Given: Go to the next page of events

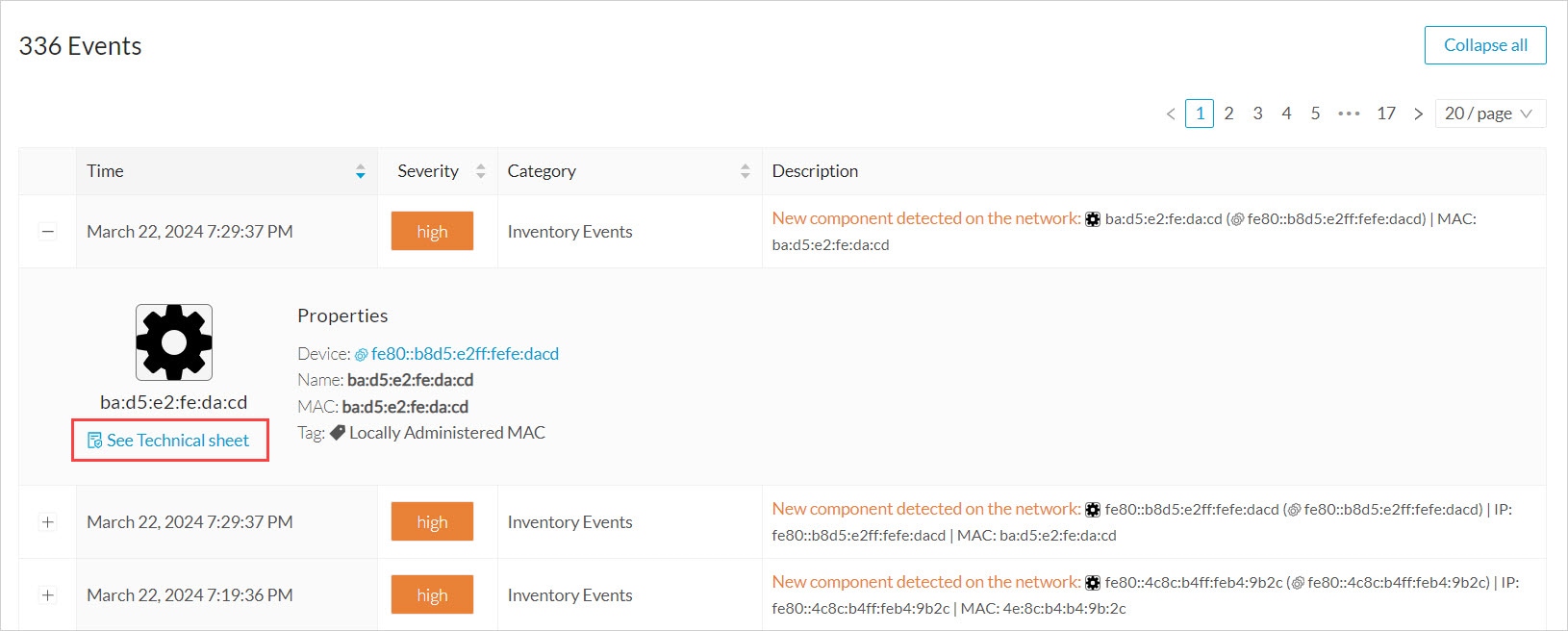Looking at the screenshot, I should [1418, 114].
